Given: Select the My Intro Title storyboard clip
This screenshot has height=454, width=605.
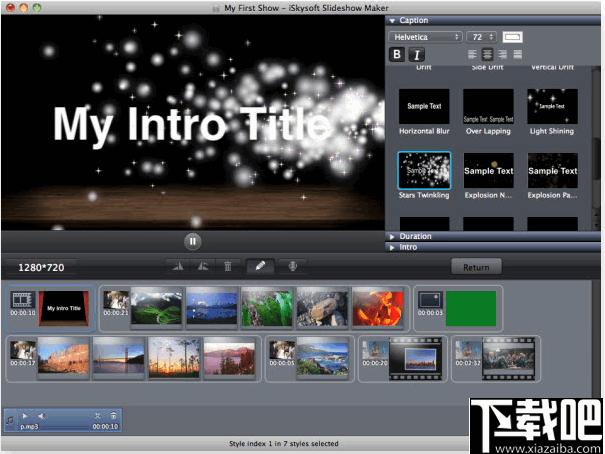Looking at the screenshot, I should 64,308.
